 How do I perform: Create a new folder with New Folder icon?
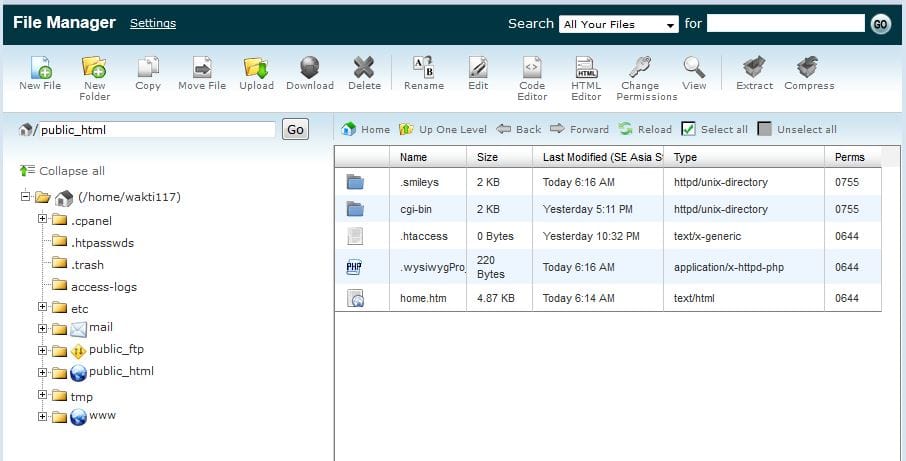94,67
